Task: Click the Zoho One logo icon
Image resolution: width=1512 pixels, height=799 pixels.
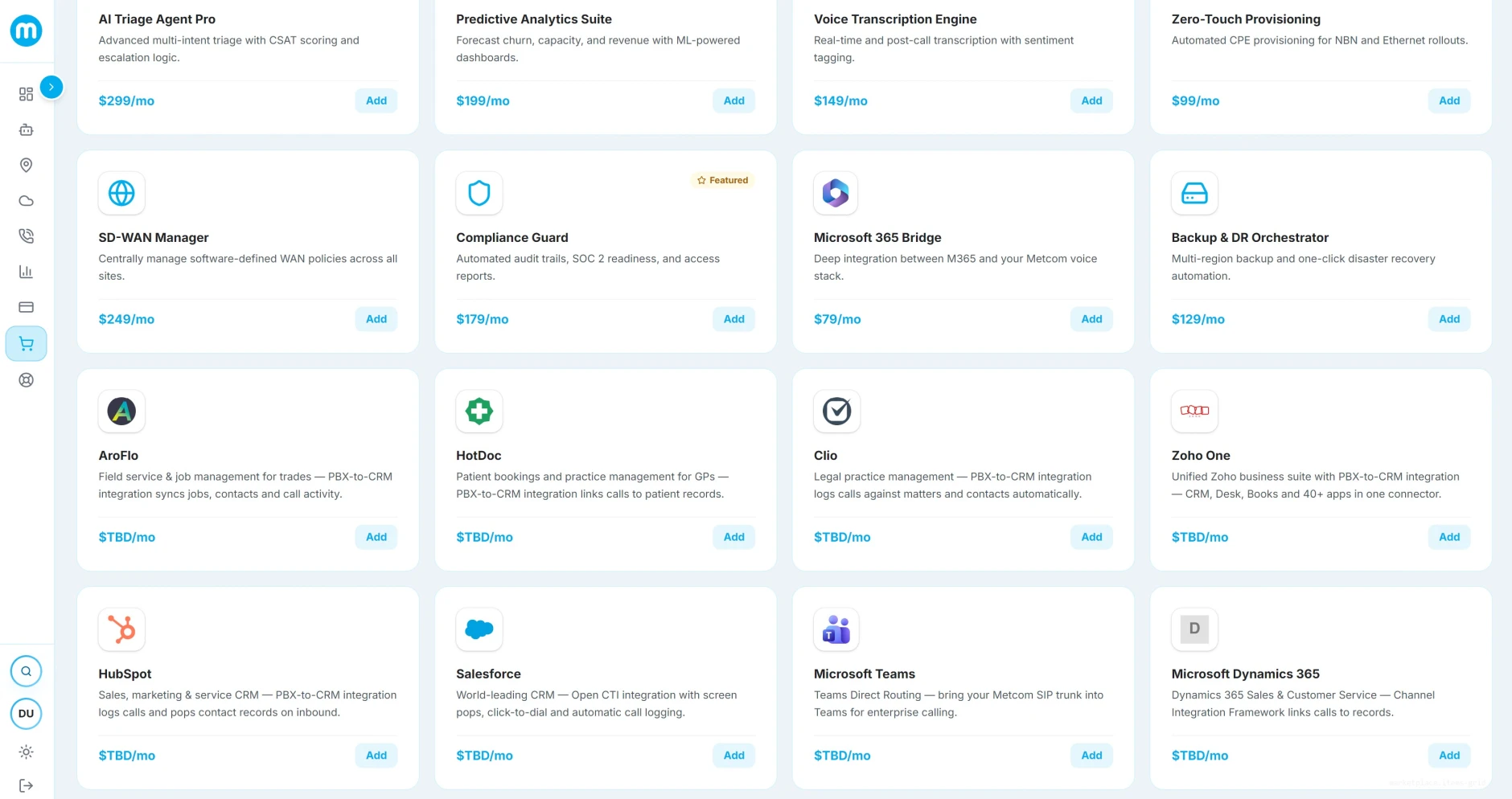Action: pos(1194,412)
